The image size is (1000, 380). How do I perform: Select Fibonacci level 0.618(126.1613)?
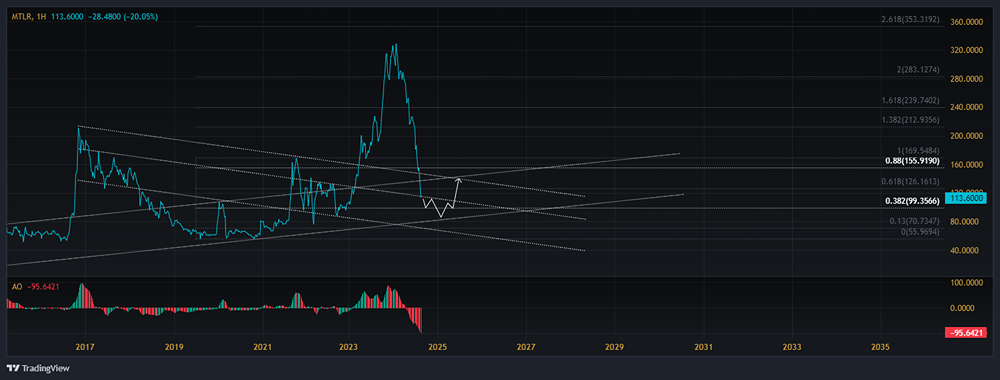pos(910,182)
